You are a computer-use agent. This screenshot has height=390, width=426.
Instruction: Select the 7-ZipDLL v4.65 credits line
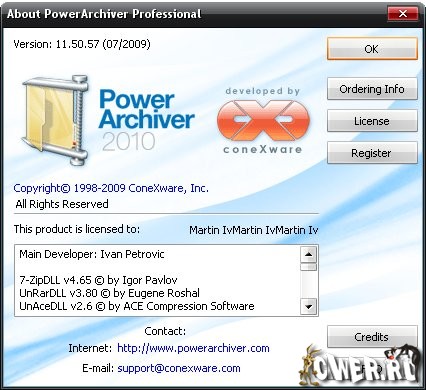pos(98,280)
